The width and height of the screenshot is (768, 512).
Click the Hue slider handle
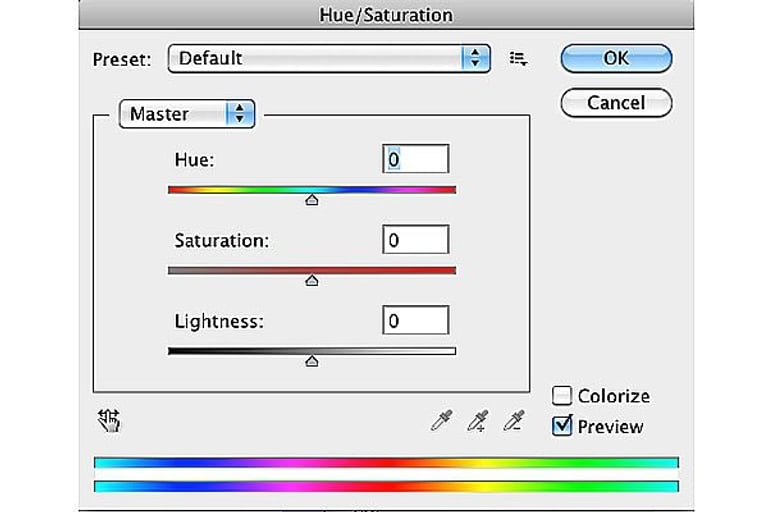pyautogui.click(x=312, y=200)
